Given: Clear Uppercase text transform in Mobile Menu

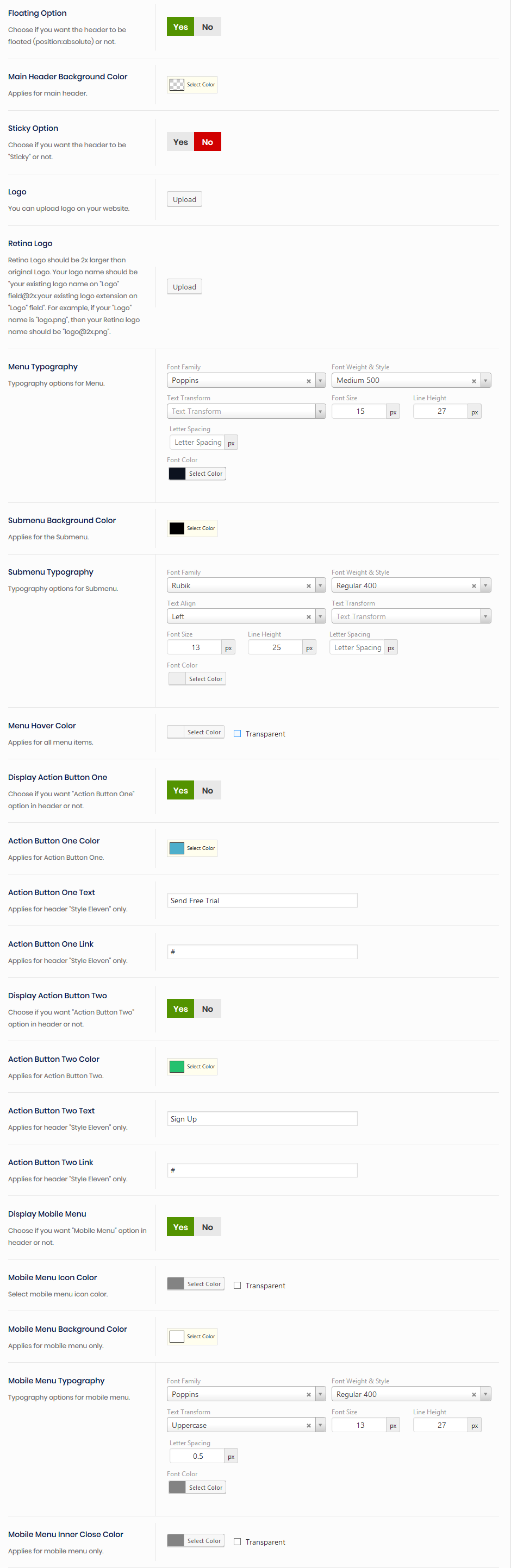Looking at the screenshot, I should 308,1426.
